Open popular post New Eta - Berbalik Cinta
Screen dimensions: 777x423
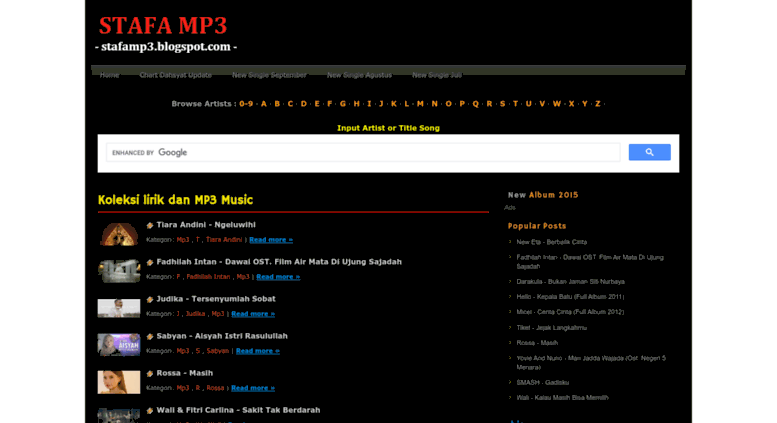point(552,242)
